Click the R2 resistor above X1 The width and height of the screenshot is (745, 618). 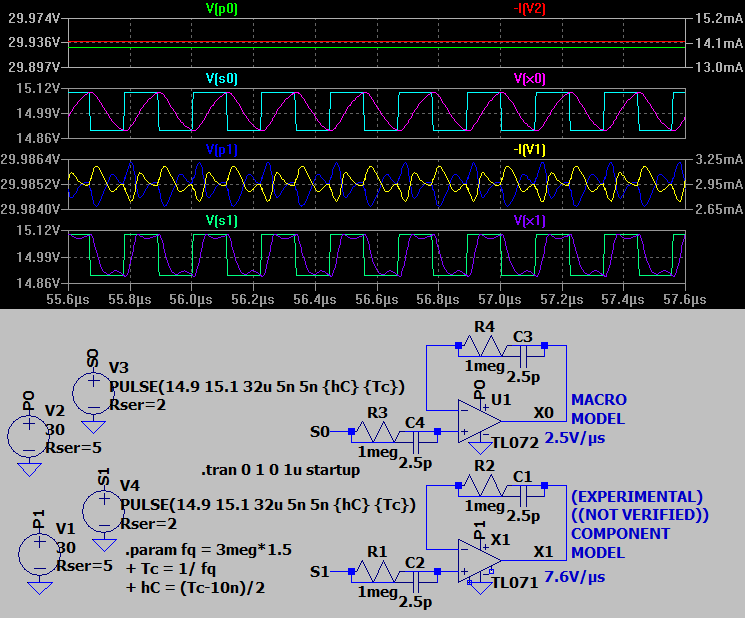click(x=484, y=486)
